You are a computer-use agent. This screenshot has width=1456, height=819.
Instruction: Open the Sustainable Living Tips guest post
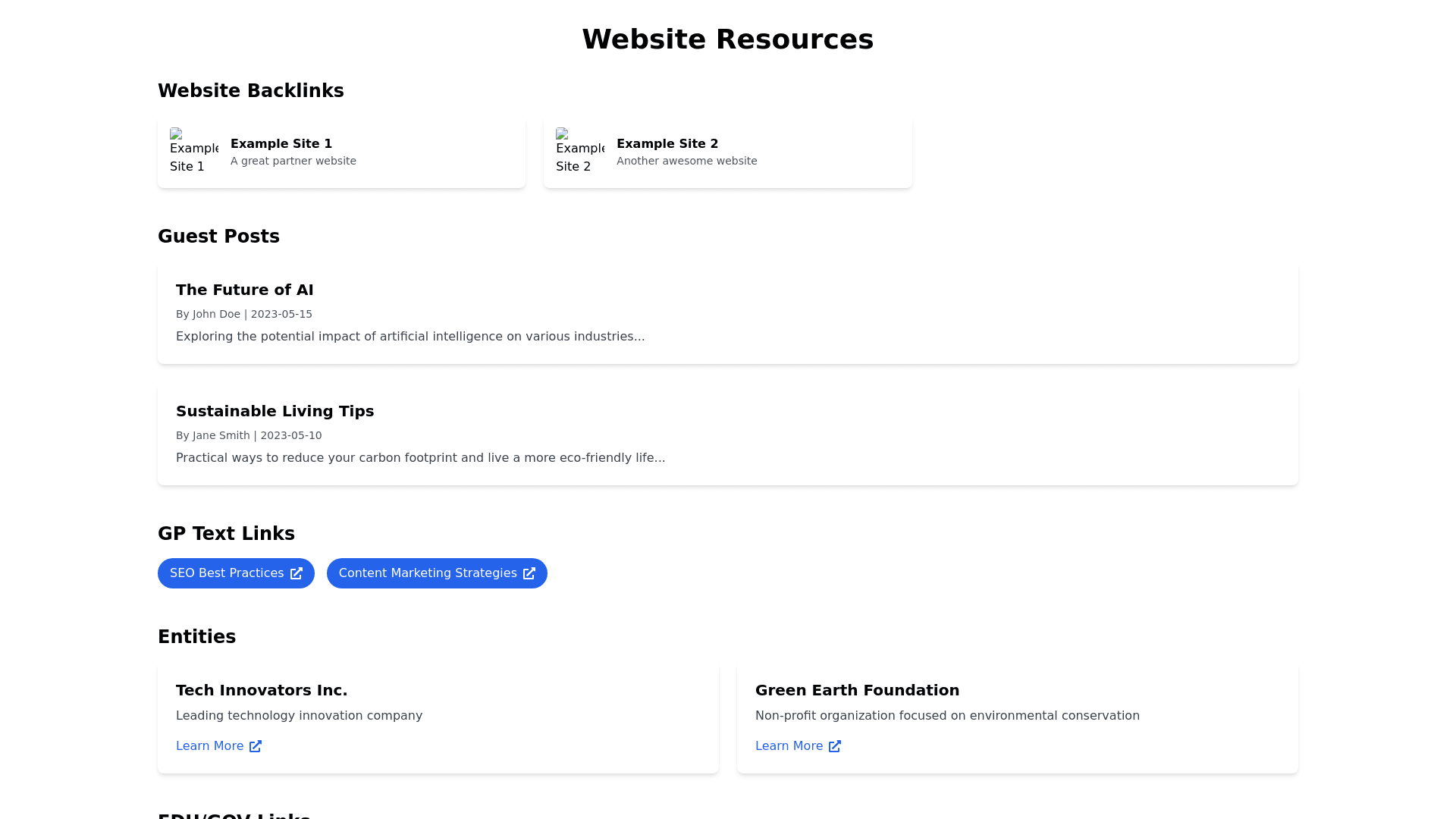pyautogui.click(x=275, y=411)
